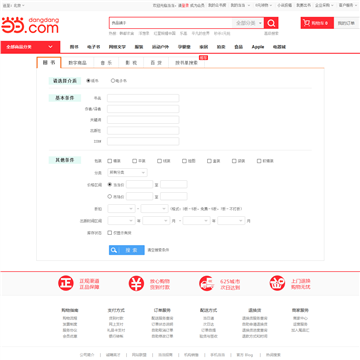Expand the all-categories dropdown in top search bar
The image size is (360, 360).
pos(248,23)
